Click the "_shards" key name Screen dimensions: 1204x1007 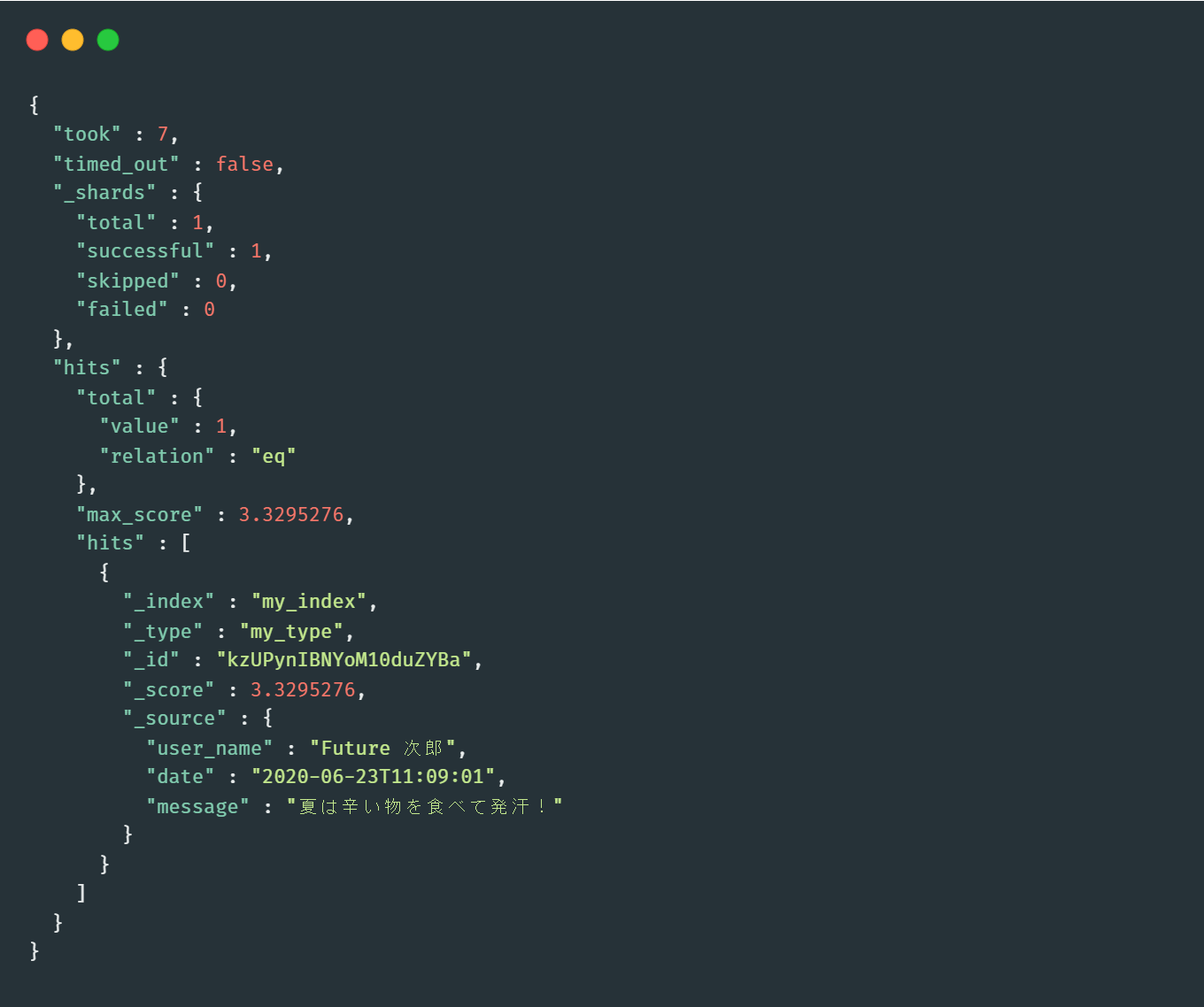[x=104, y=193]
